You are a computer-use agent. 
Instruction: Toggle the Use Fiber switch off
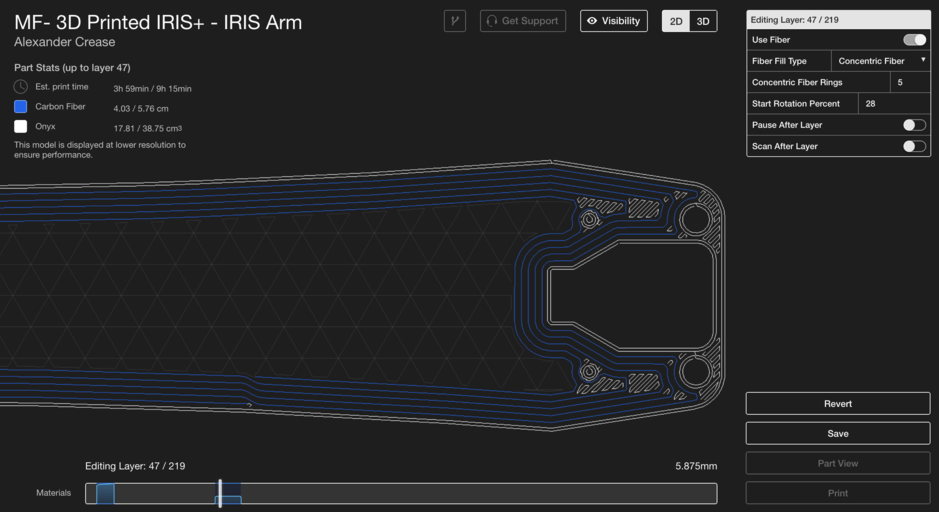tap(914, 40)
